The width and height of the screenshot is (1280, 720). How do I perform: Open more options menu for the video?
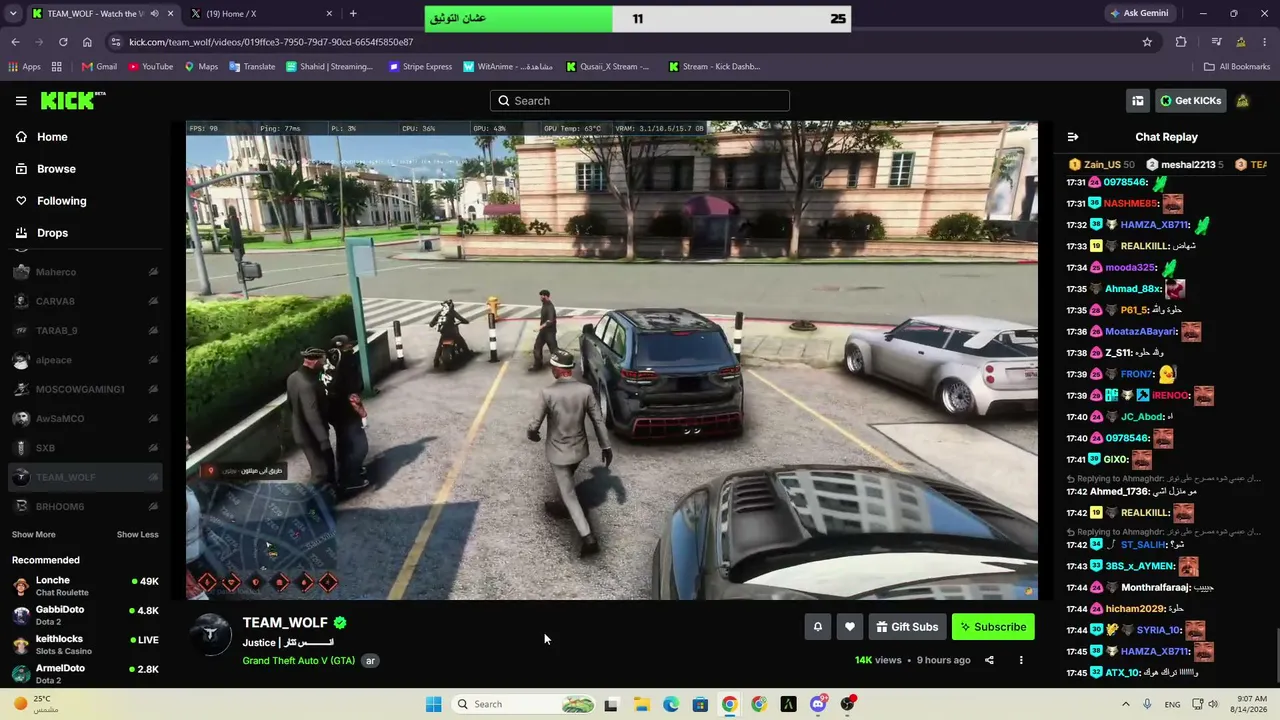(1021, 660)
